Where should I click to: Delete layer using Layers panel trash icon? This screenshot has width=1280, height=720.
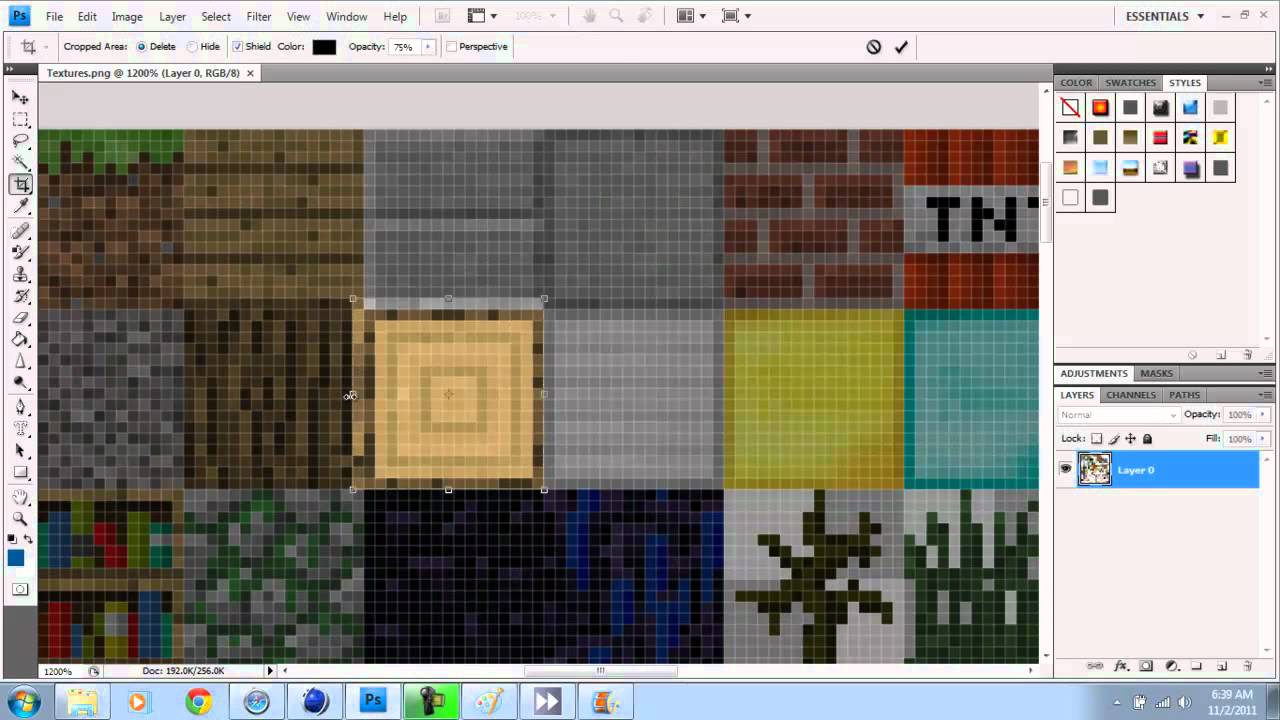(x=1247, y=666)
